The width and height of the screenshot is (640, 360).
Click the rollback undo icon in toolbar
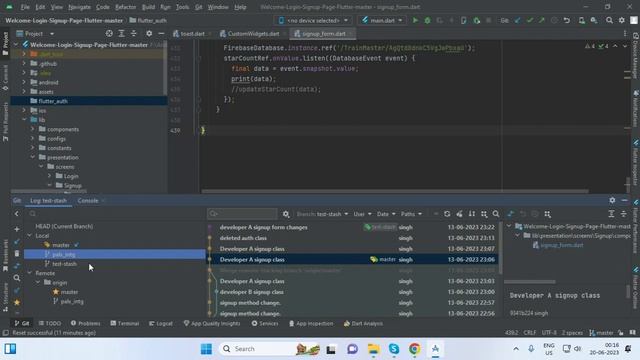pyautogui.click(x=567, y=20)
